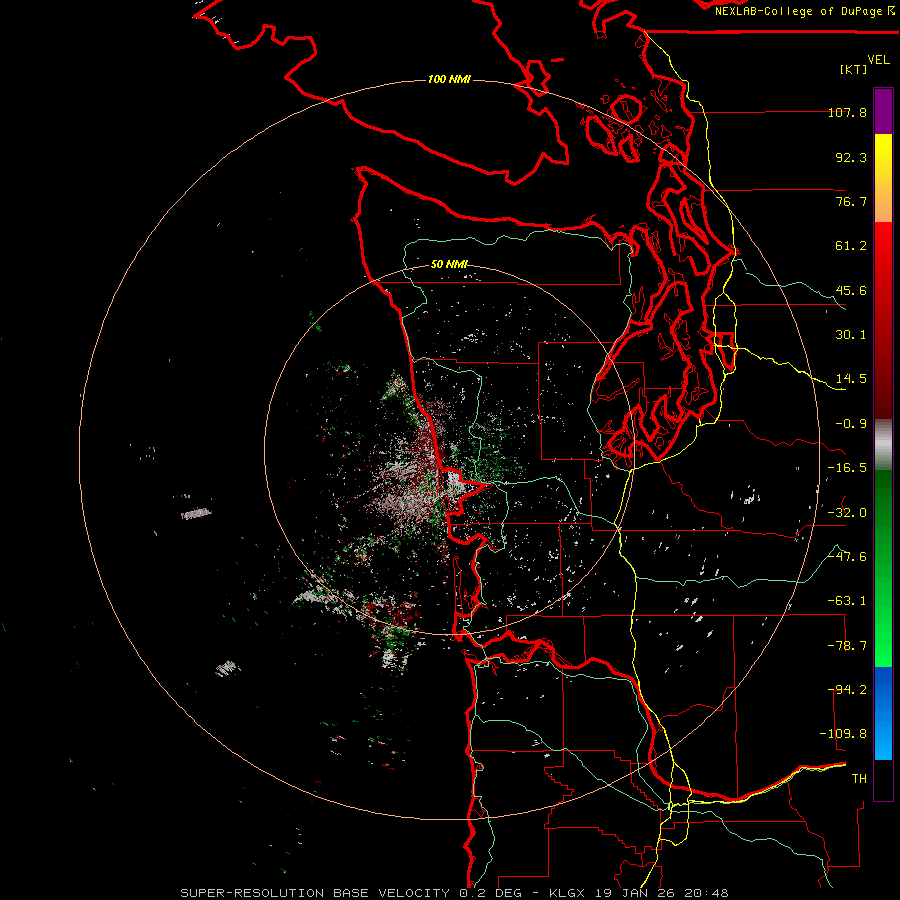Click the NEXLAB-College of DuPage label
The width and height of the screenshot is (900, 900).
point(804,11)
